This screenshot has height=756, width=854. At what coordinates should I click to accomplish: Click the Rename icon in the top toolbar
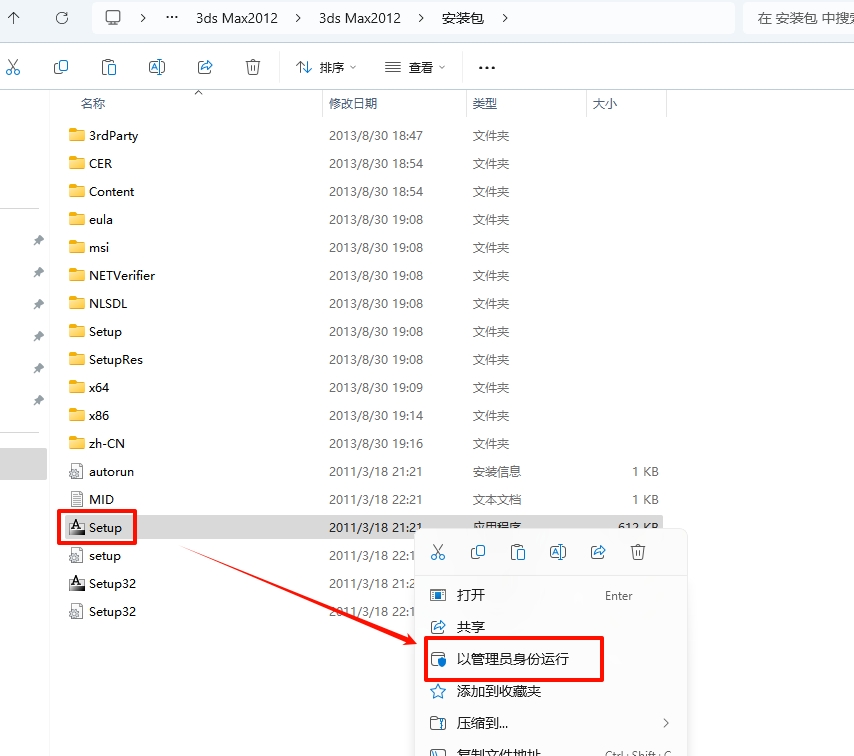157,67
